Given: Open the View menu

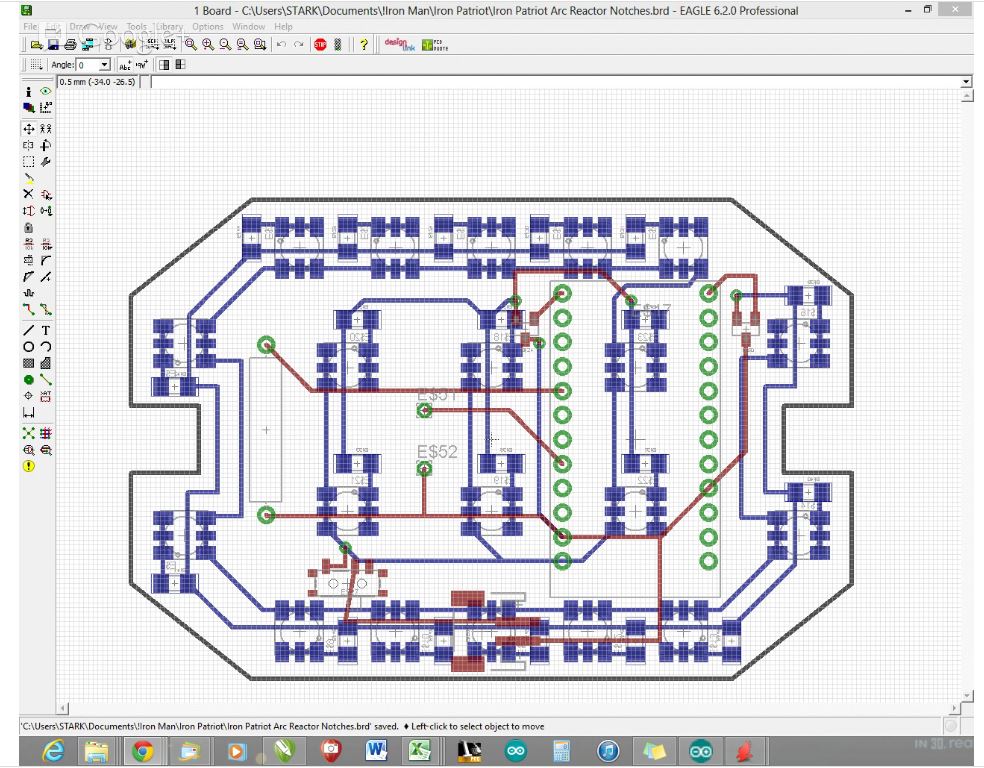Looking at the screenshot, I should click(x=107, y=26).
